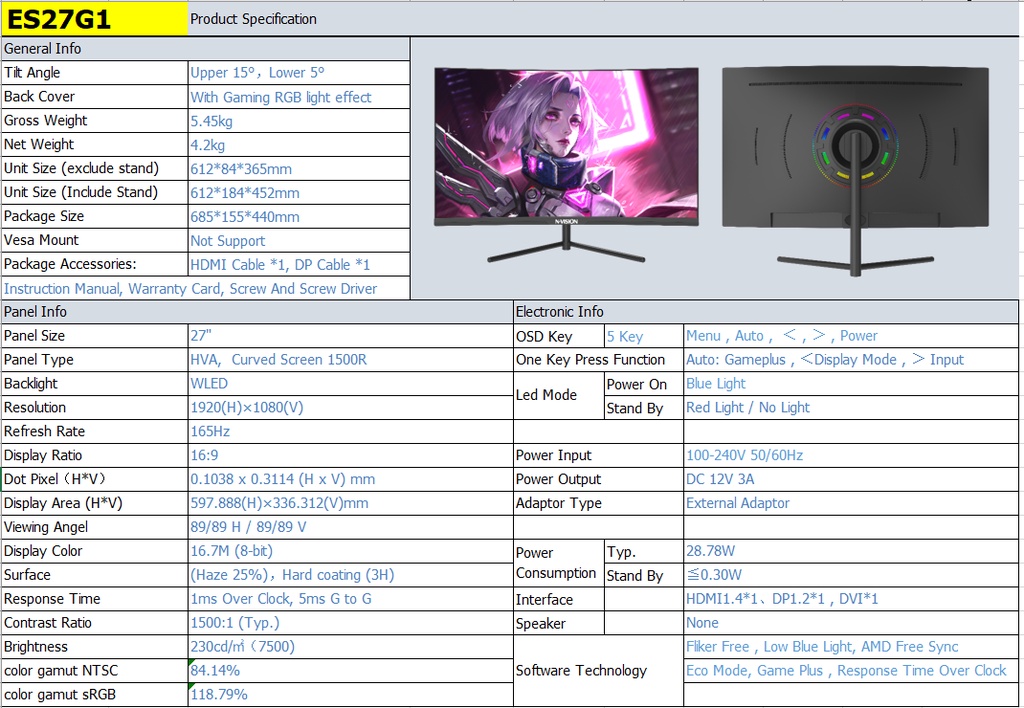Click the Brightness value 230cd/㎡
The image size is (1024, 708).
(351, 647)
